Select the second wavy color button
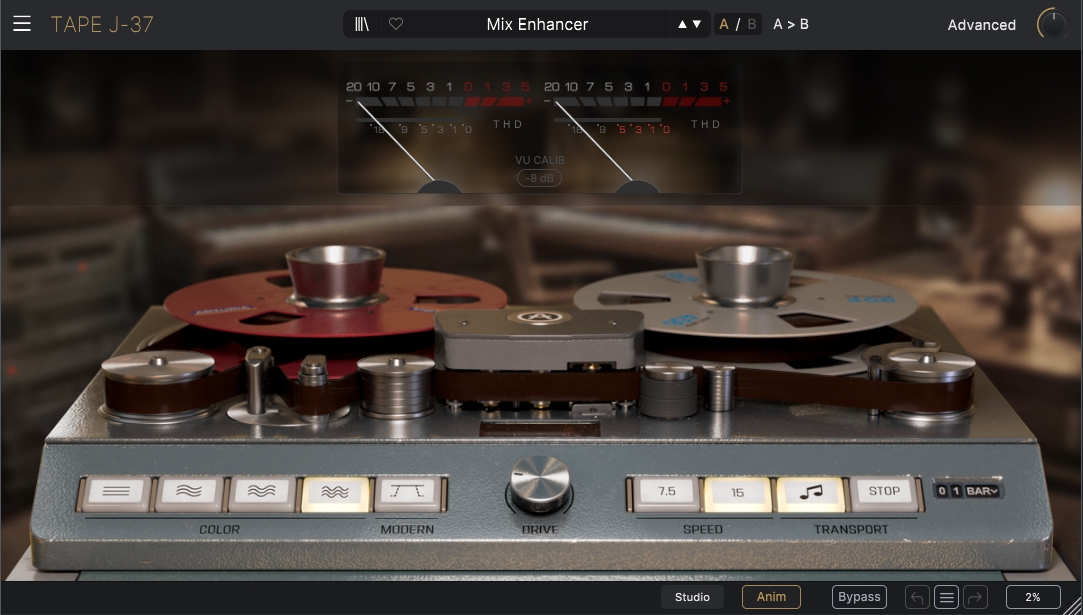Viewport: 1083px width, 615px height. click(x=189, y=492)
